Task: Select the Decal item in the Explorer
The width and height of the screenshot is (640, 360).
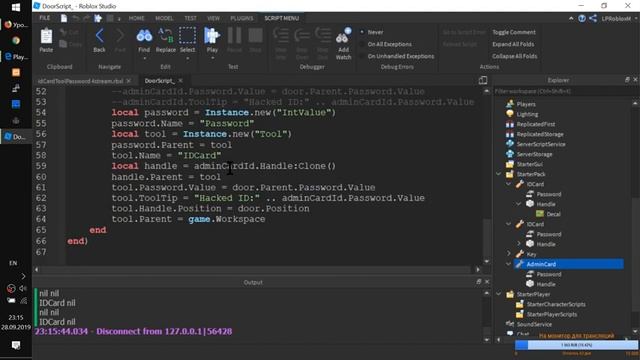Action: [x=553, y=214]
